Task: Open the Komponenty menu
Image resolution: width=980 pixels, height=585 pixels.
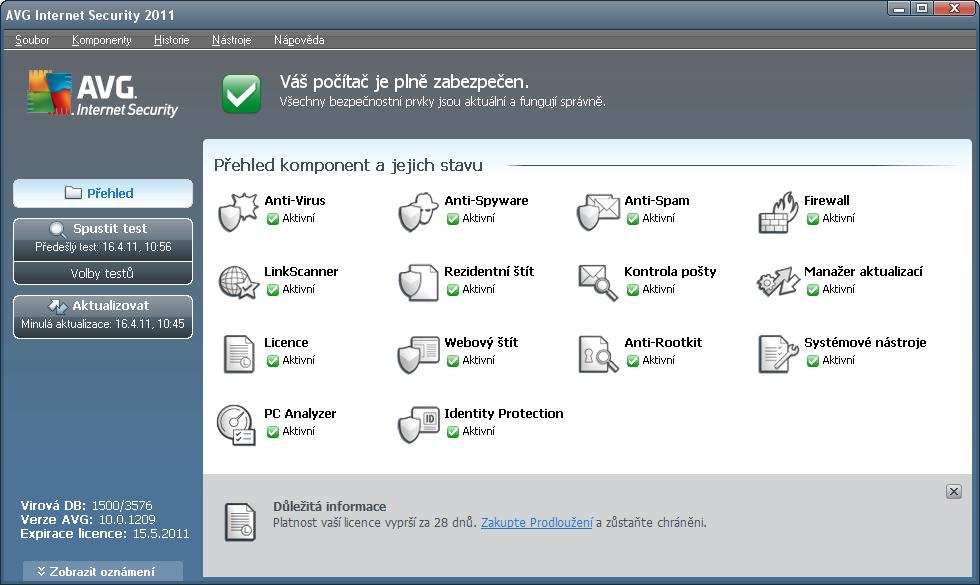Action: pyautogui.click(x=101, y=40)
